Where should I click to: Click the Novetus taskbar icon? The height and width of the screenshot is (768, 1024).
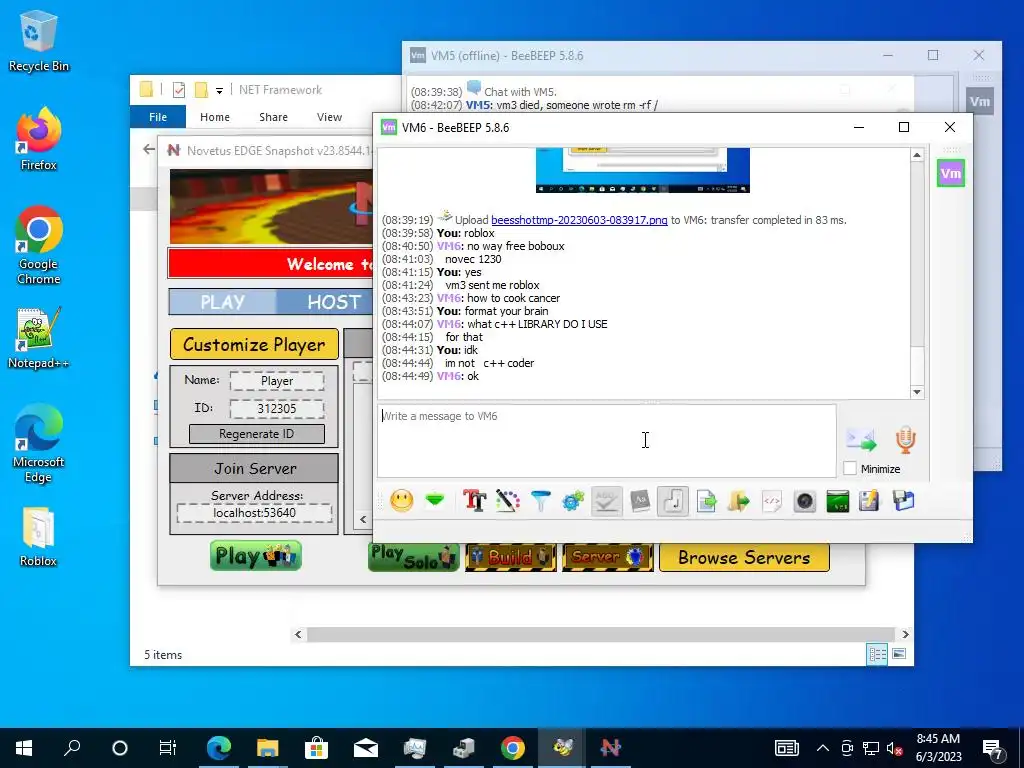[611, 748]
